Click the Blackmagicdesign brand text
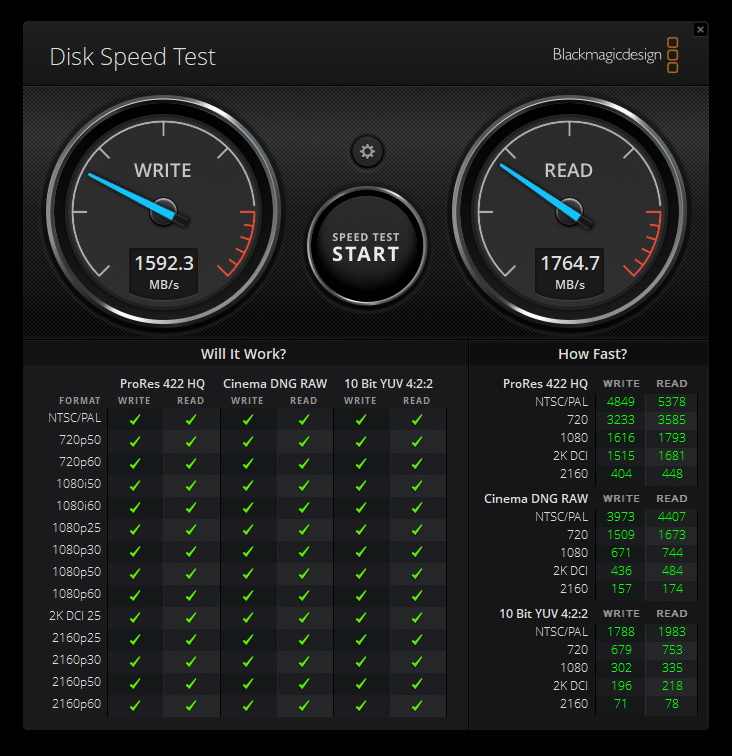The image size is (732, 756). pyautogui.click(x=606, y=55)
